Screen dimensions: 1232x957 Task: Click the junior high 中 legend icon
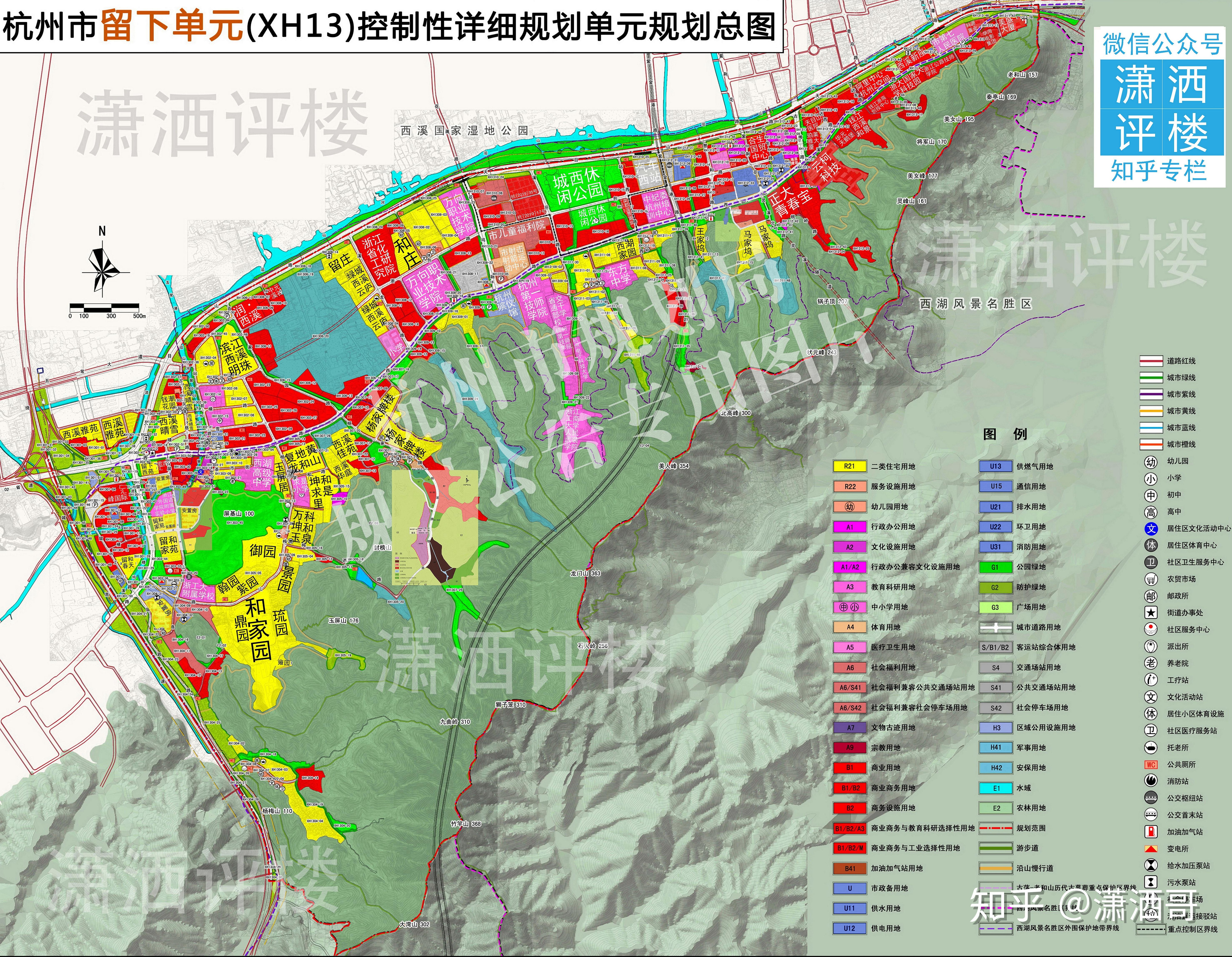pos(1151,495)
